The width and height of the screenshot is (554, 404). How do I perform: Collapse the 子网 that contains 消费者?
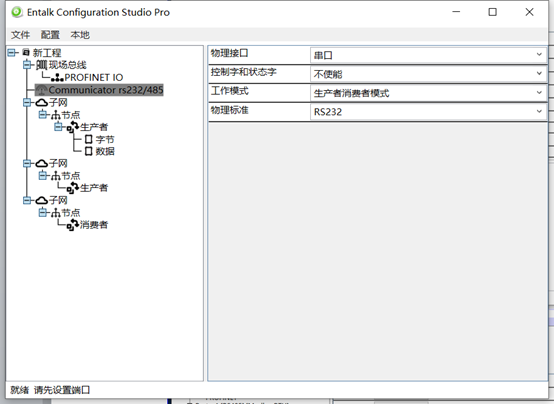pyautogui.click(x=27, y=200)
